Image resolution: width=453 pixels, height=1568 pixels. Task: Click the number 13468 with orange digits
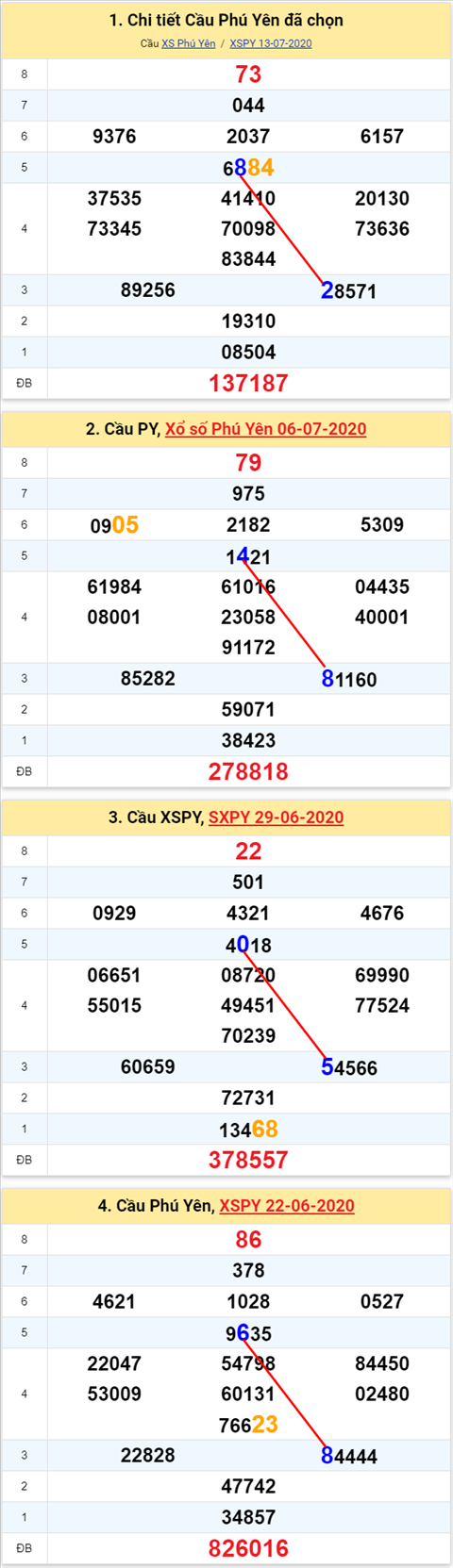[248, 1130]
